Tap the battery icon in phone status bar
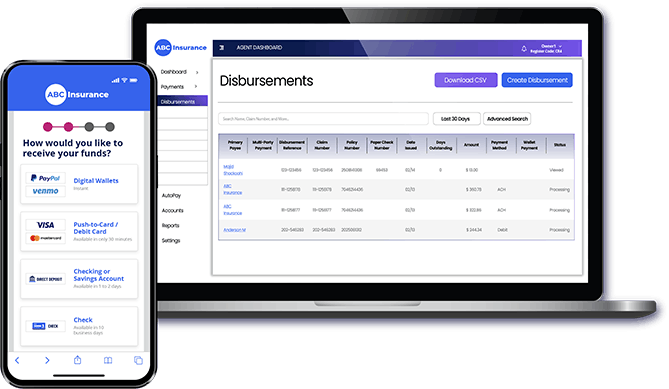 pyautogui.click(x=134, y=80)
